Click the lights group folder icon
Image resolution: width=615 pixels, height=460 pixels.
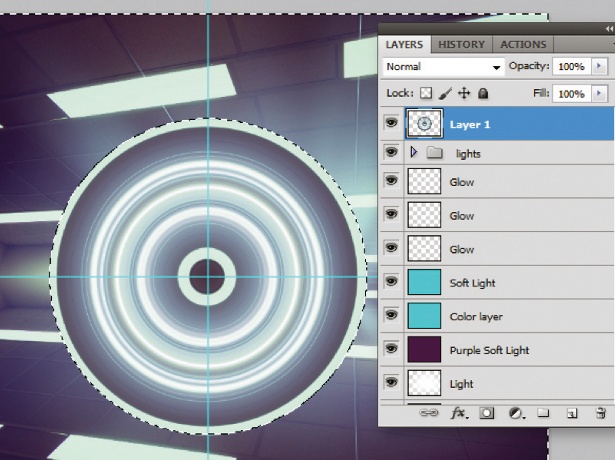435,152
